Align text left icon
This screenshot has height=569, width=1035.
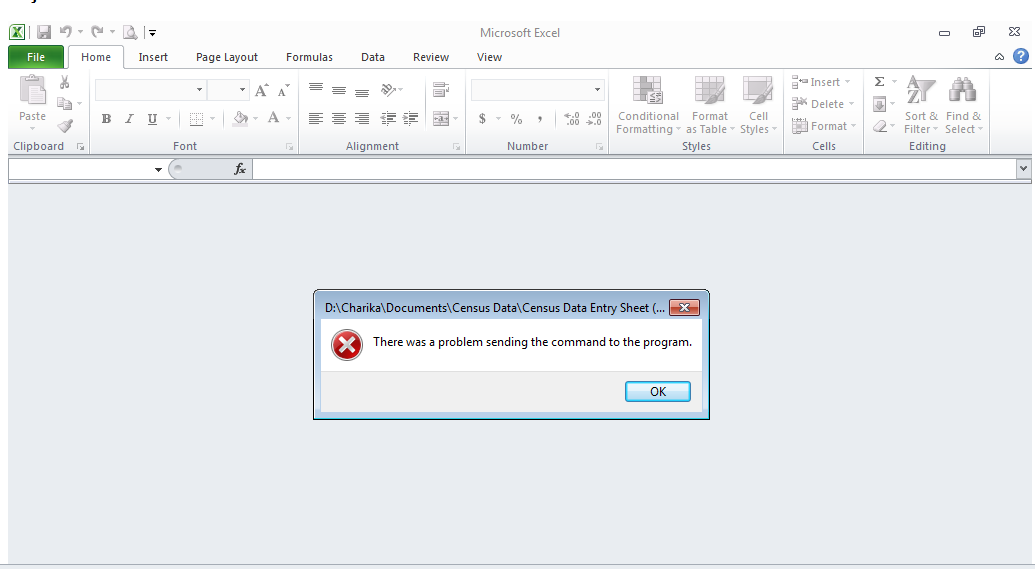(x=316, y=119)
